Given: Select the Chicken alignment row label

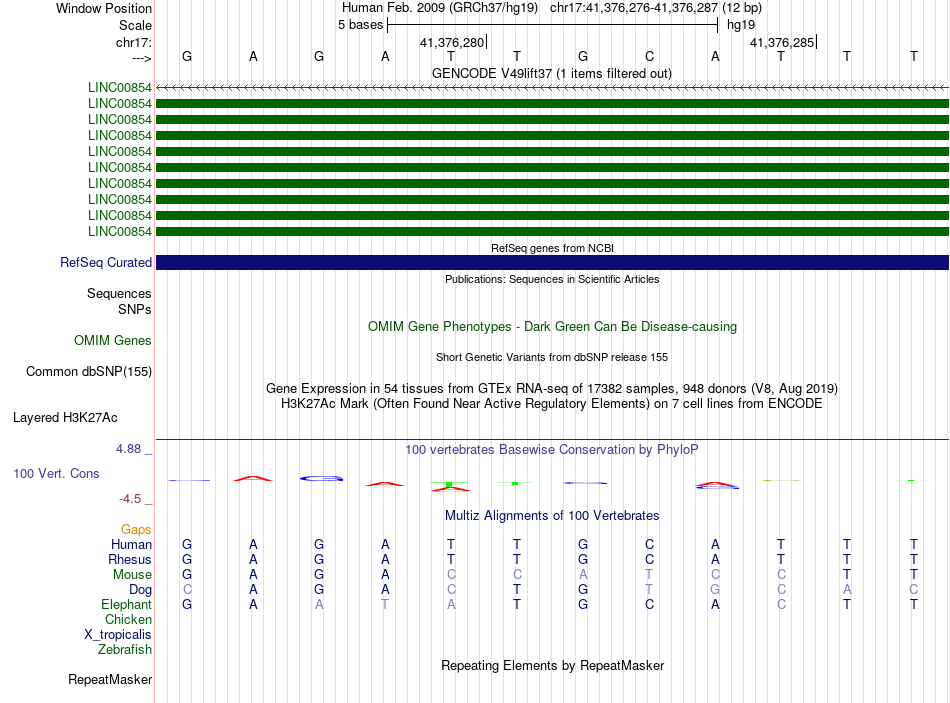Looking at the screenshot, I should click(128, 619).
